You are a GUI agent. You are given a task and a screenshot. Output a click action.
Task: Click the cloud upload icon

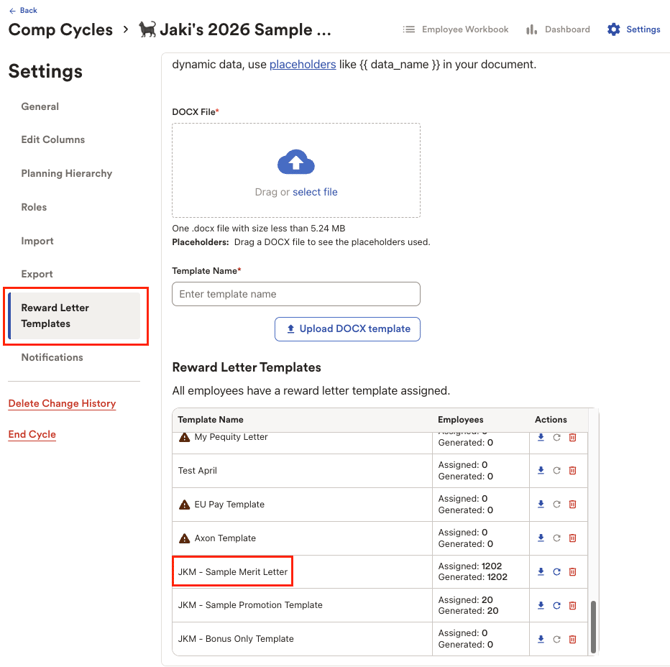coord(296,162)
